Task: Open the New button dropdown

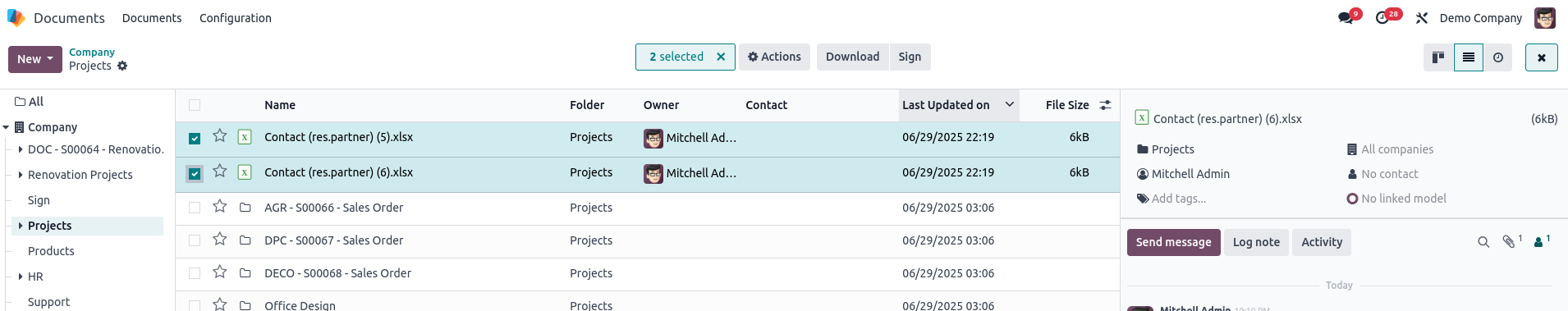Action: [x=35, y=59]
